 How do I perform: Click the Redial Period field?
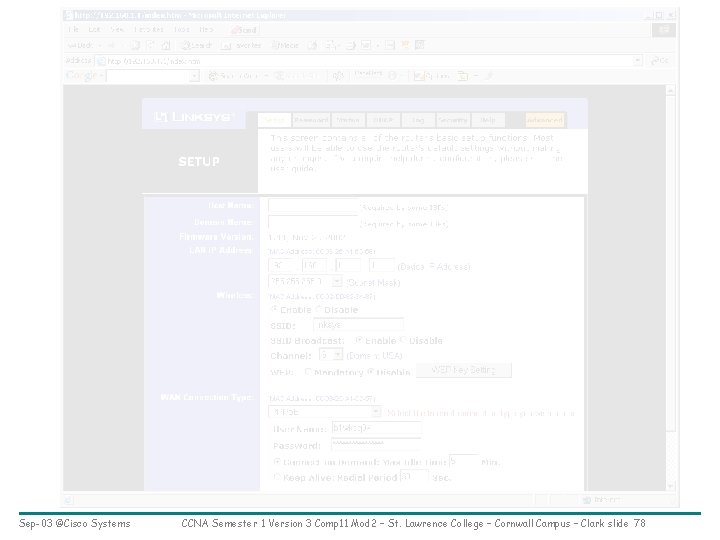click(x=414, y=477)
